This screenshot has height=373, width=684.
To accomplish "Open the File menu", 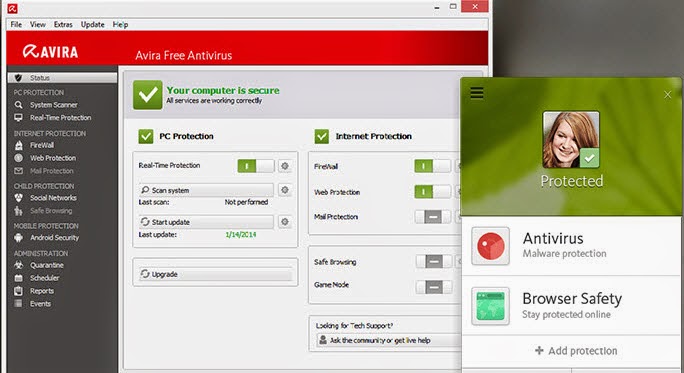I will tap(16, 24).
